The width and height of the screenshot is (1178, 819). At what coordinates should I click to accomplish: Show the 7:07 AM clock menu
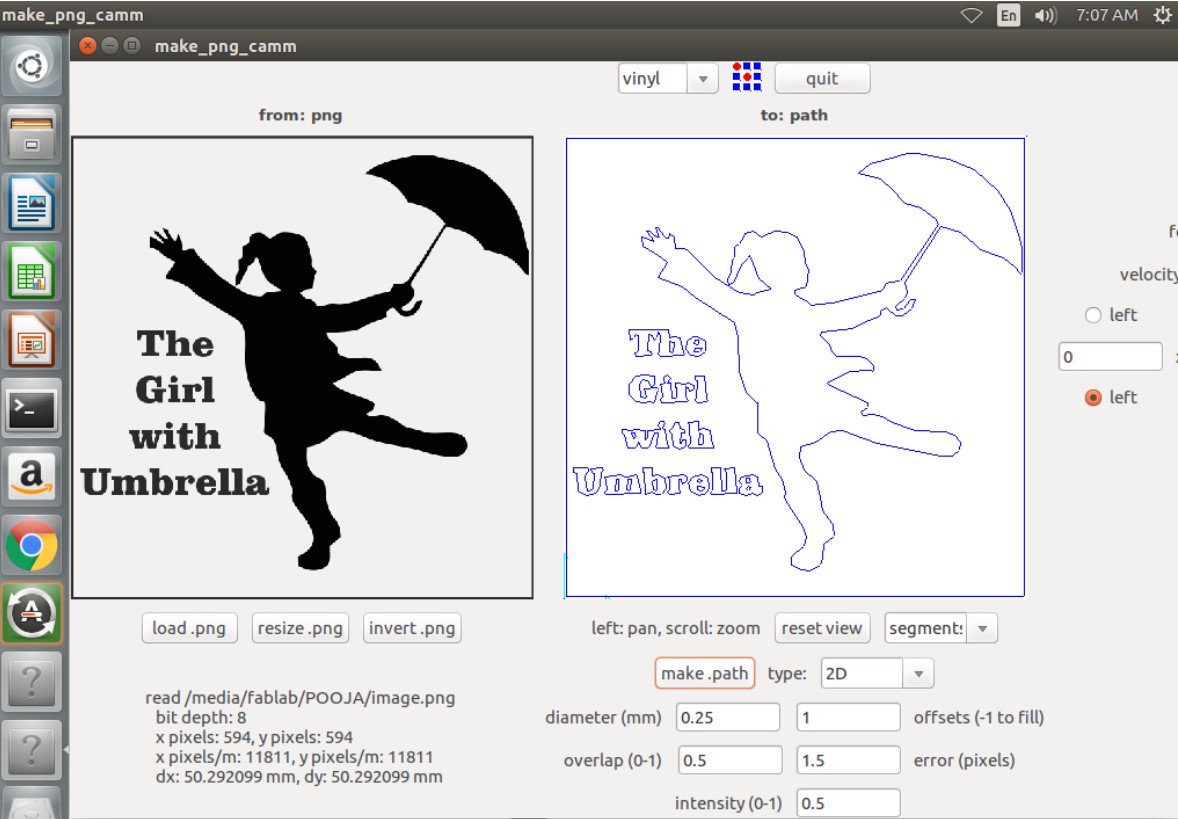(x=1106, y=15)
